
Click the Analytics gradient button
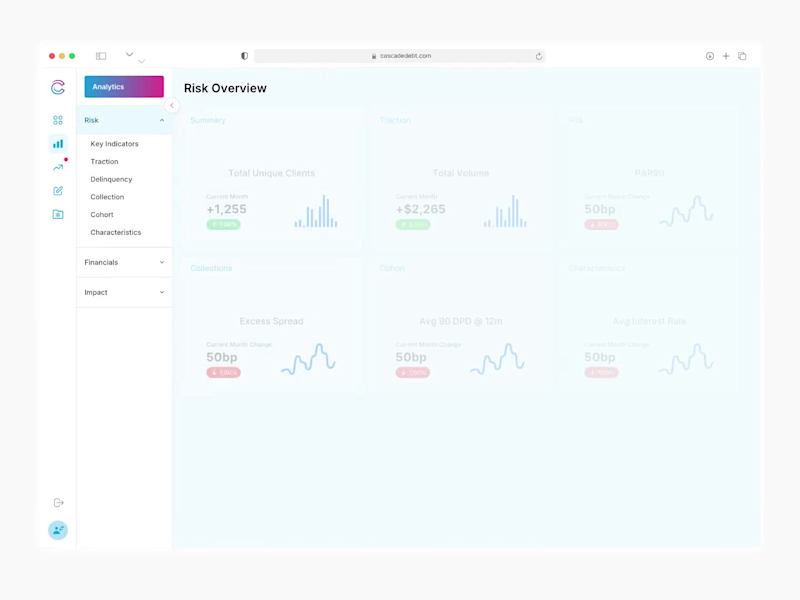[x=122, y=86]
